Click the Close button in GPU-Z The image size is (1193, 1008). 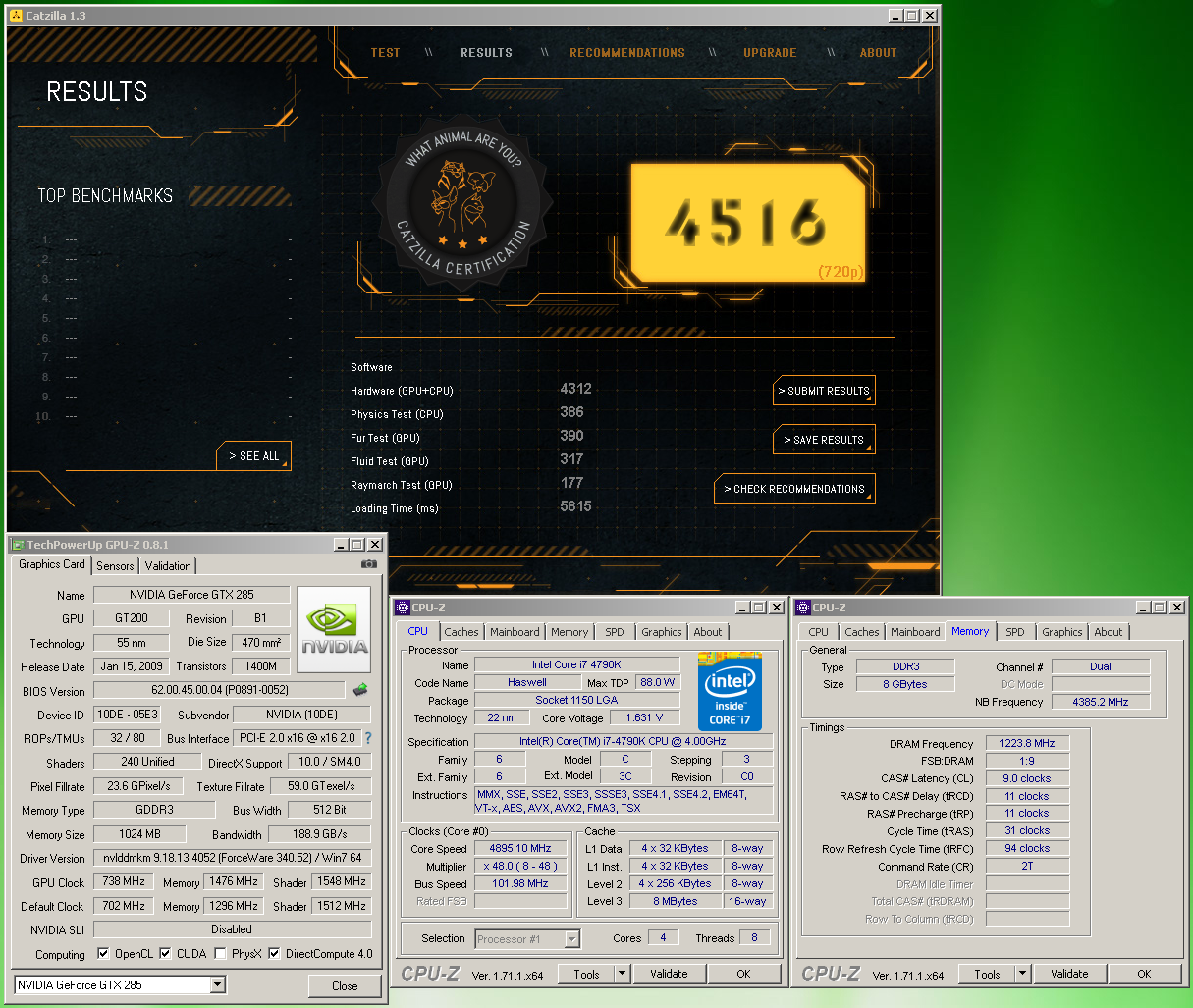click(345, 985)
